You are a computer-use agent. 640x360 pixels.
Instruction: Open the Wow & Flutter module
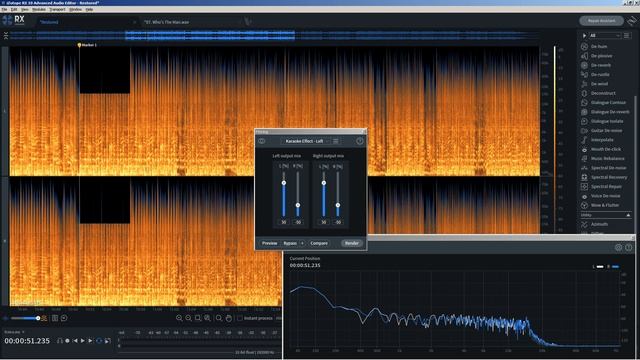pos(605,205)
